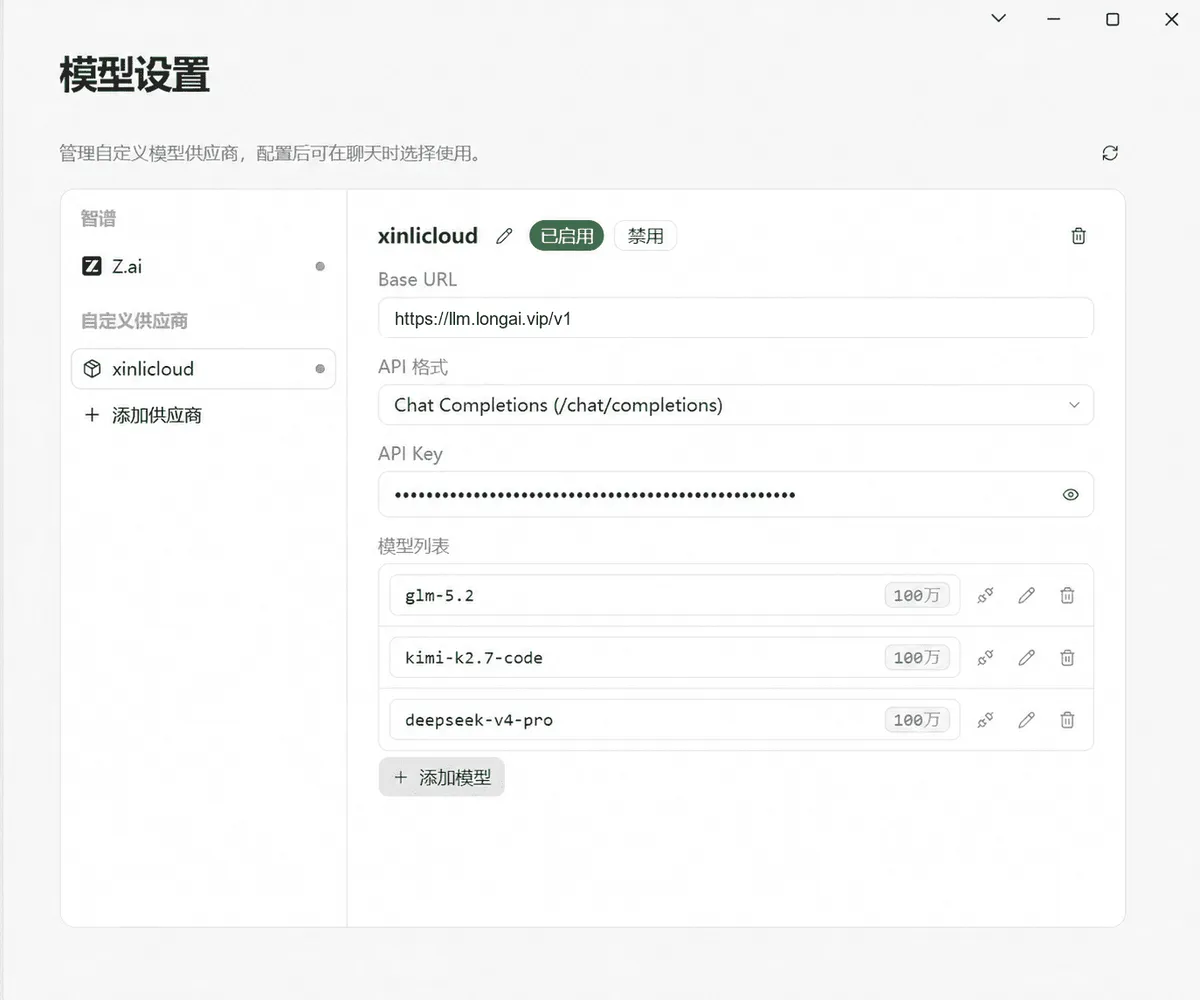
Task: Click the glm-5.2 model name text
Action: tap(439, 596)
